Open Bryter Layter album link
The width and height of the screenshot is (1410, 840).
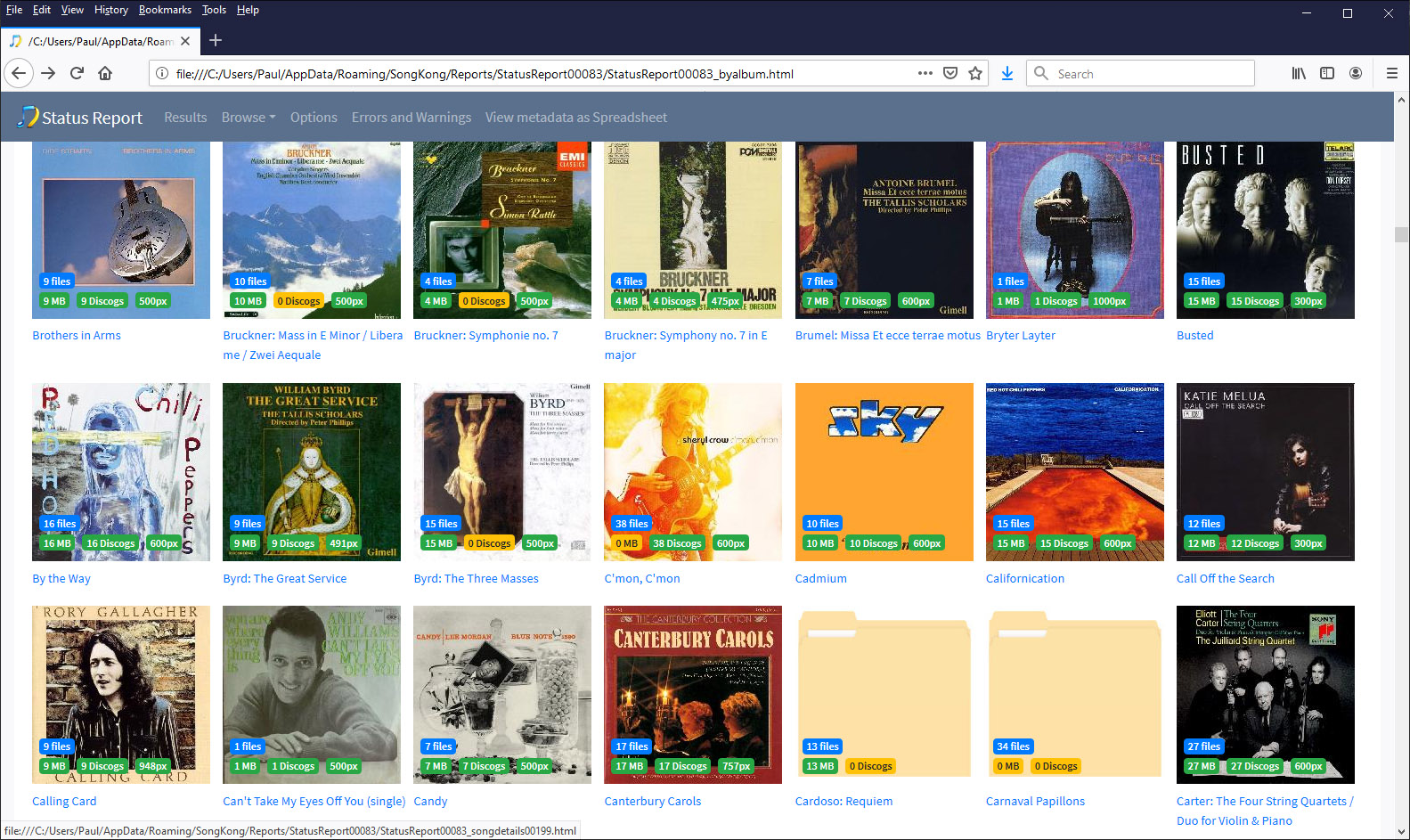pos(1021,336)
